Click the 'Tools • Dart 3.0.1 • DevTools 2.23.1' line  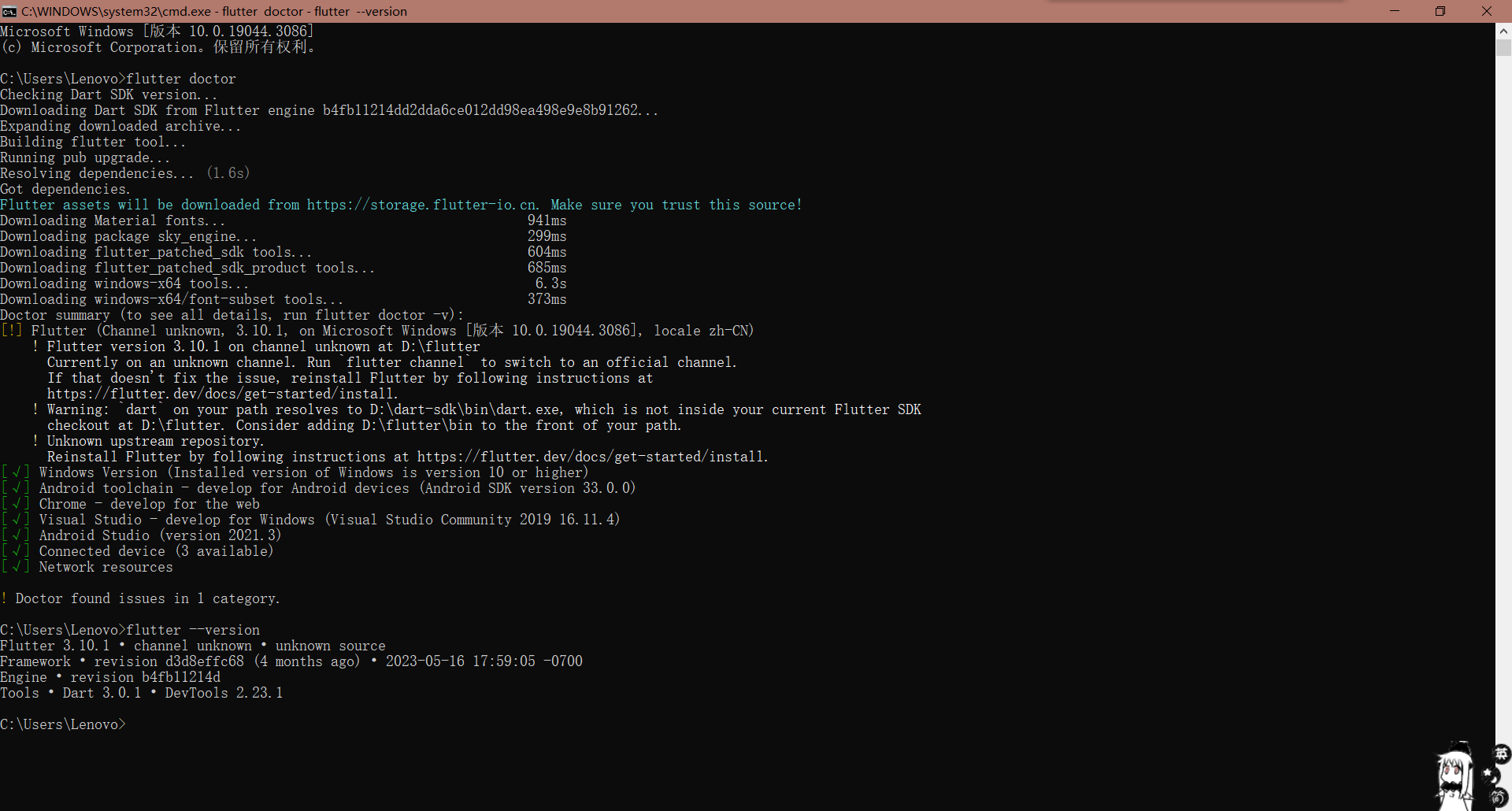coord(142,693)
